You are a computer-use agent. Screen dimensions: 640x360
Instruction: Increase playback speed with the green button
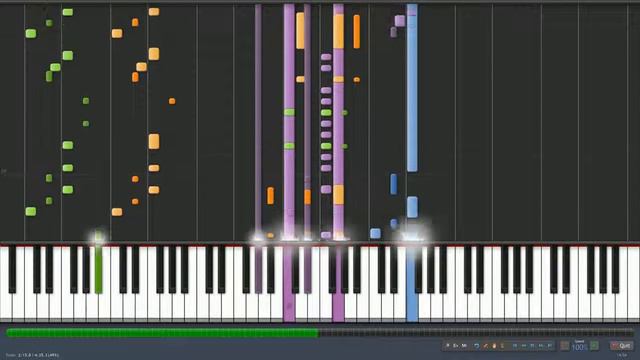(595, 346)
